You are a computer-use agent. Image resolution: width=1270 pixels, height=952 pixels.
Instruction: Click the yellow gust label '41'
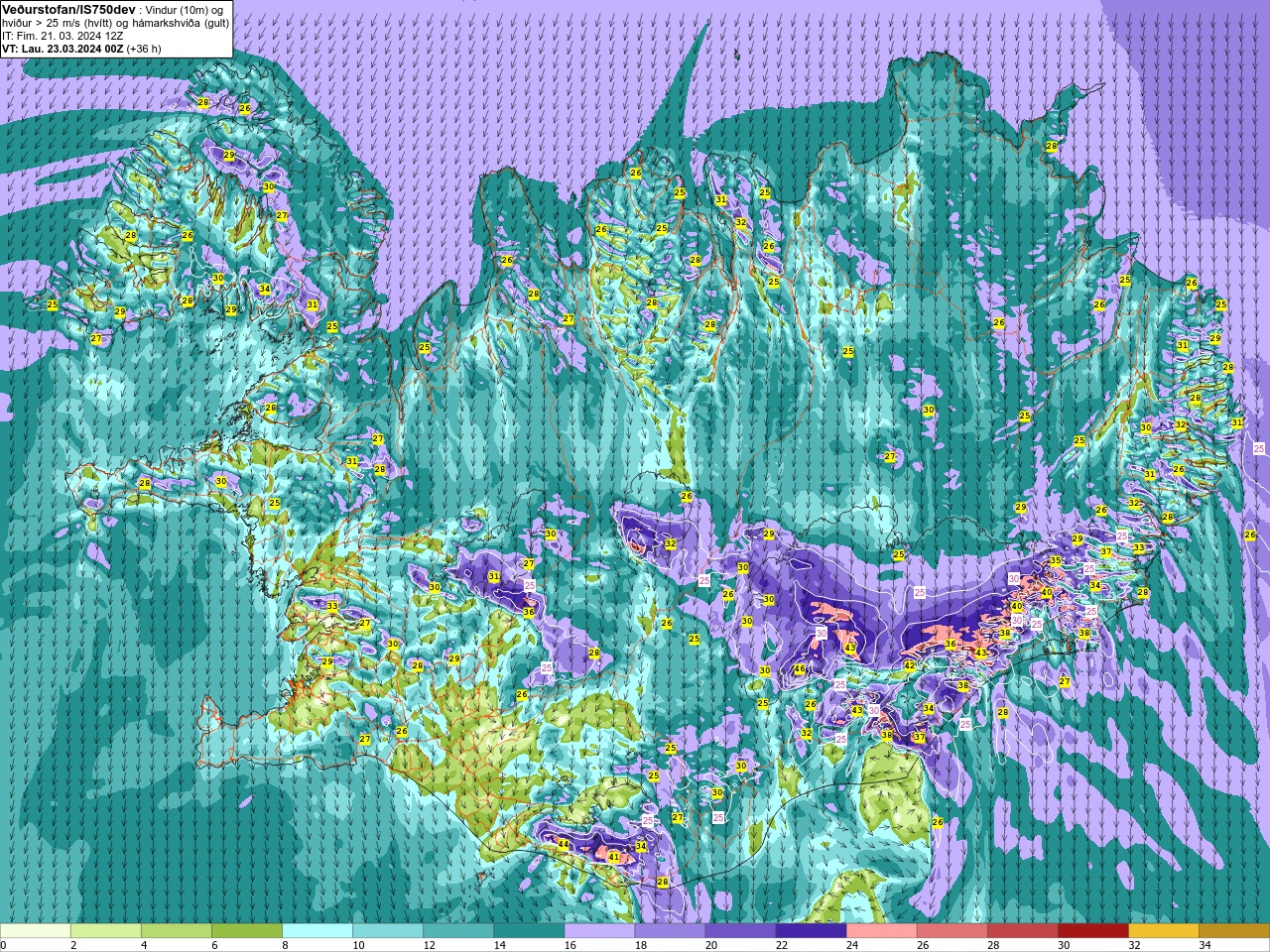coord(614,858)
